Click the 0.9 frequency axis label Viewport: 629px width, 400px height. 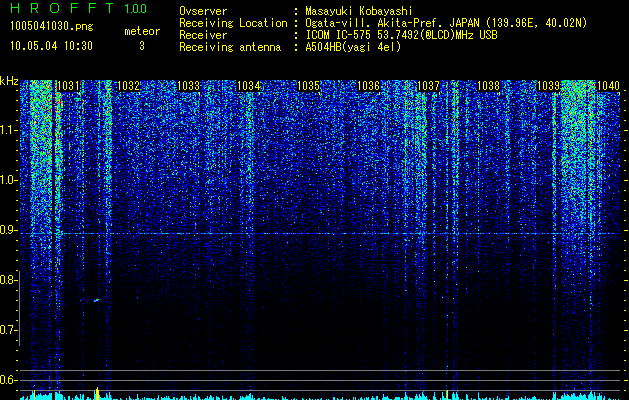coord(8,230)
